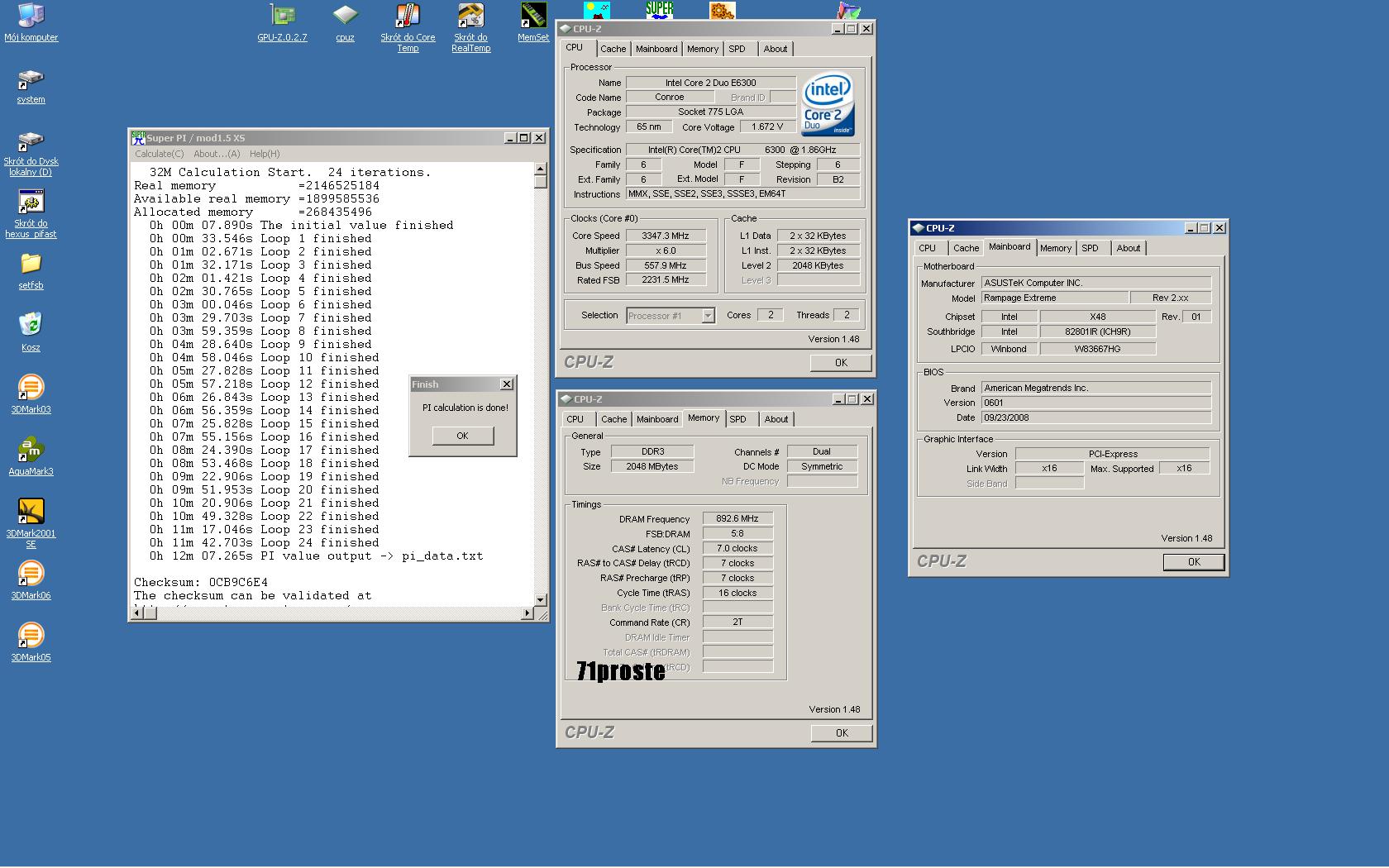The height and width of the screenshot is (868, 1389).
Task: Open the Mój komputer desktop icon
Action: coord(31,22)
